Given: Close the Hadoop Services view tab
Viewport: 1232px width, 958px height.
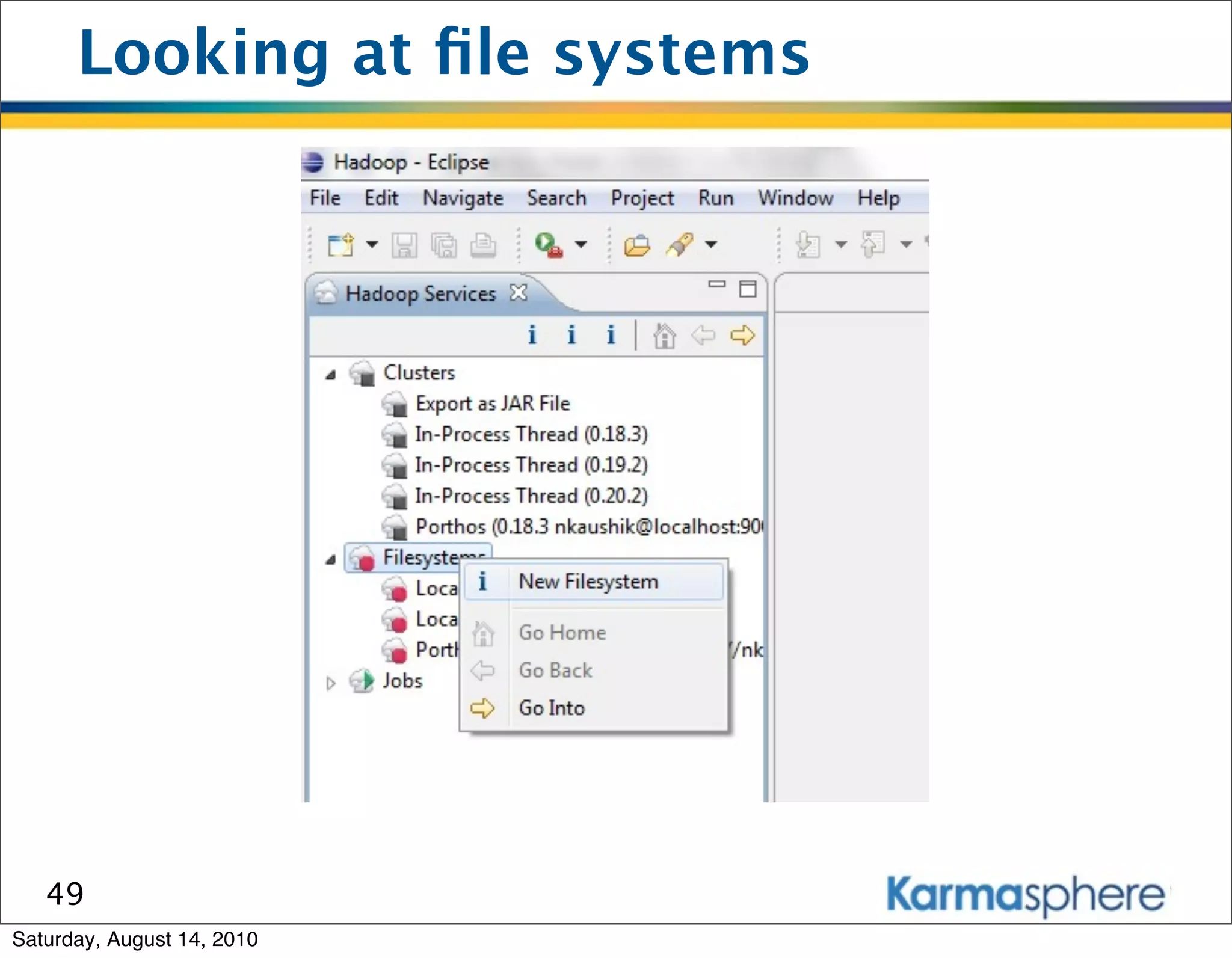Looking at the screenshot, I should tap(519, 293).
